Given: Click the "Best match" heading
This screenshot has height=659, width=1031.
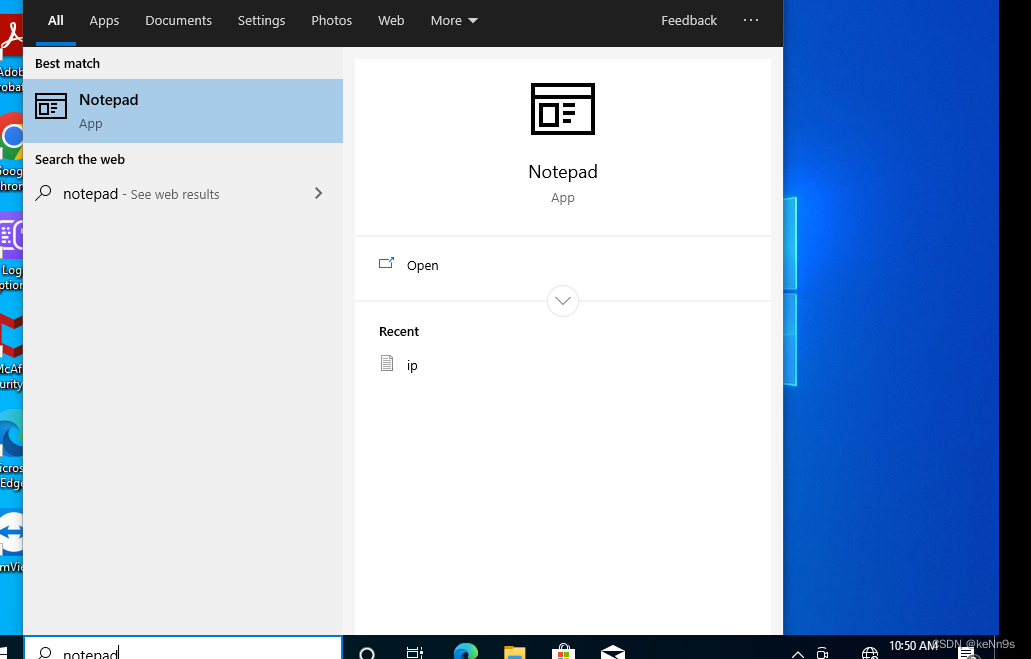Looking at the screenshot, I should tap(67, 63).
